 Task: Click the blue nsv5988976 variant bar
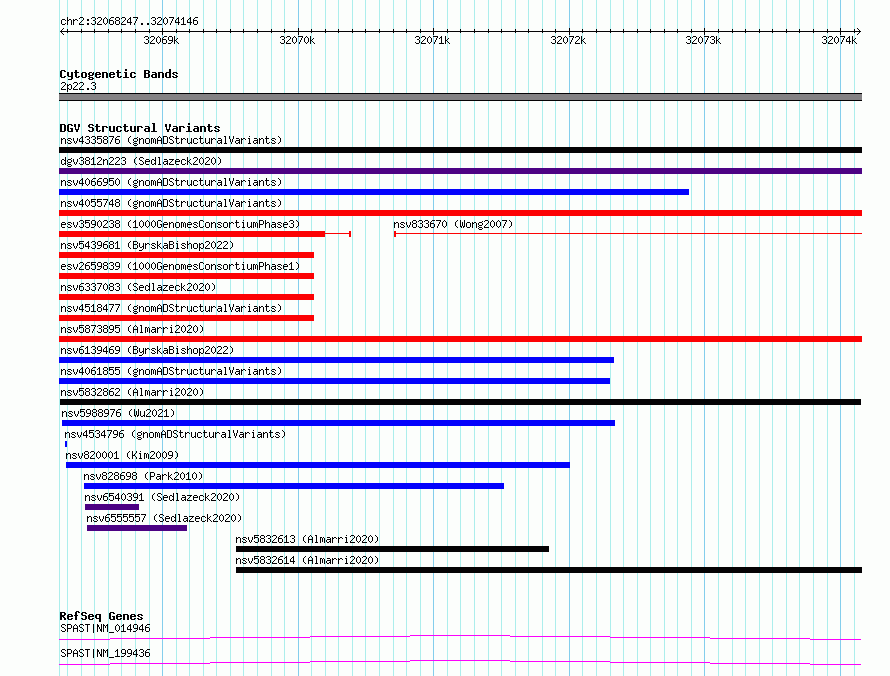click(x=338, y=423)
